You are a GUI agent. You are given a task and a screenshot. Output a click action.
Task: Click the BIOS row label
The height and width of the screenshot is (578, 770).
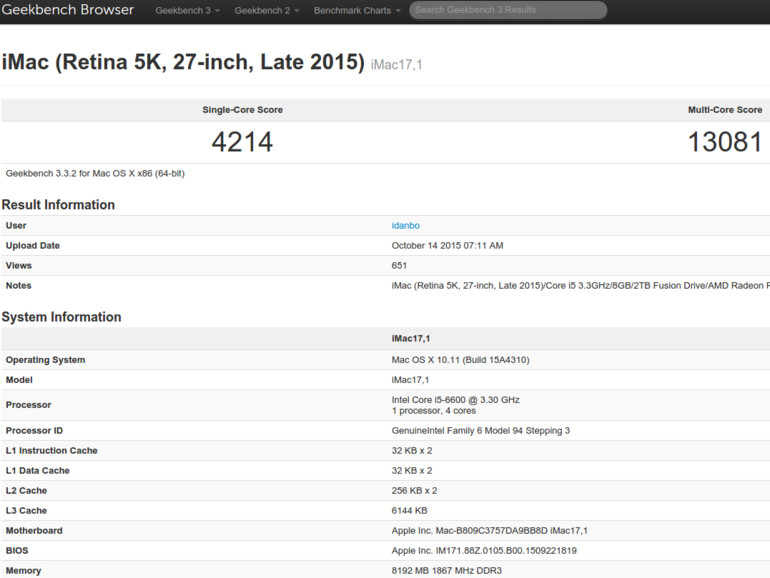point(17,551)
